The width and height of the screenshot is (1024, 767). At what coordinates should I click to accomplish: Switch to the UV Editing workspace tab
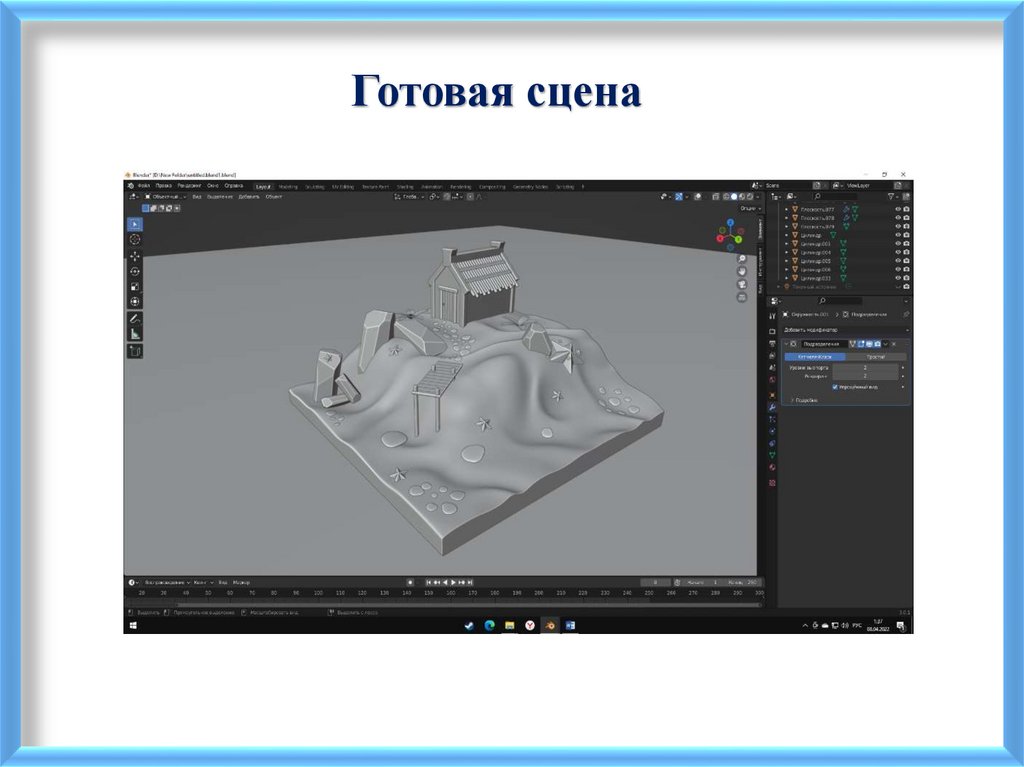pos(343,187)
